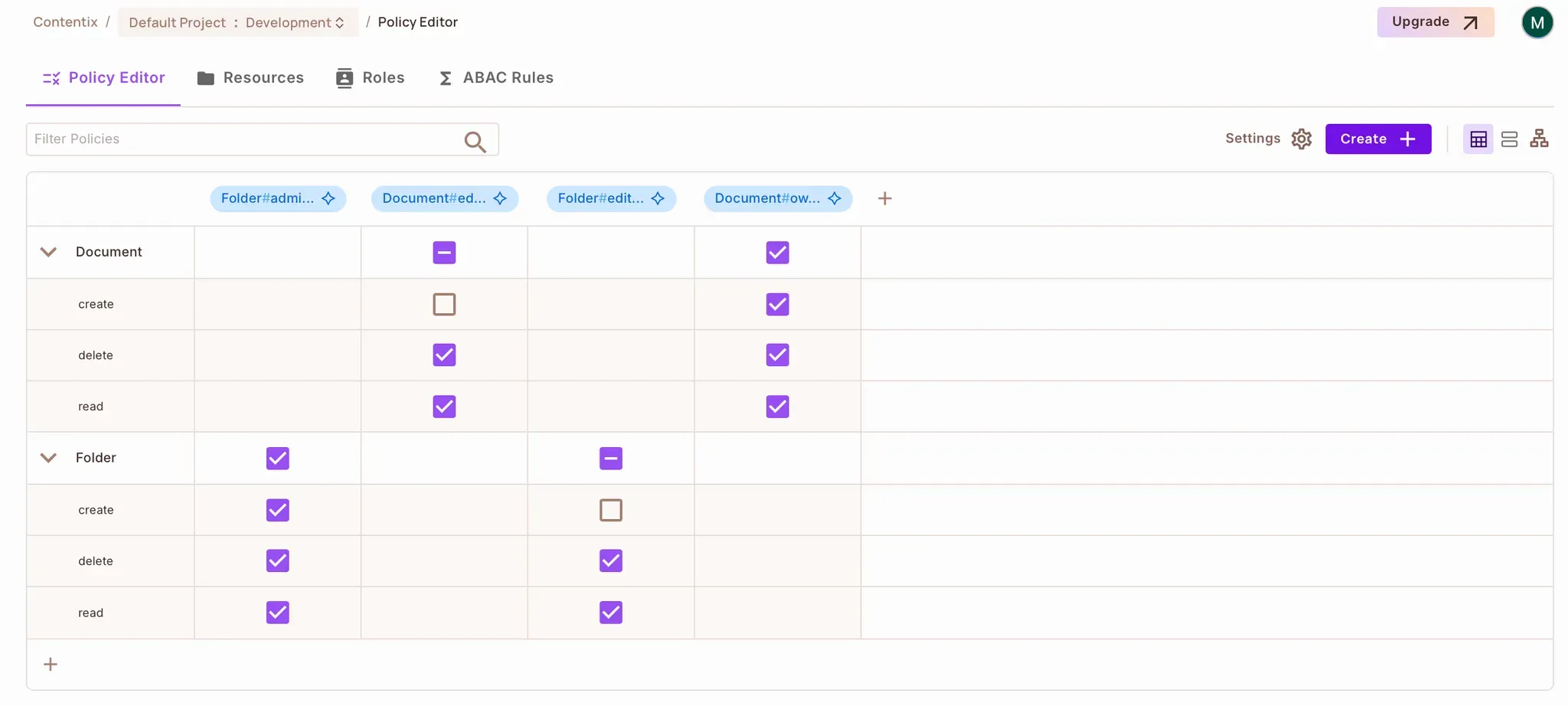This screenshot has height=706, width=1568.
Task: Open Settings gear icon
Action: point(1301,139)
